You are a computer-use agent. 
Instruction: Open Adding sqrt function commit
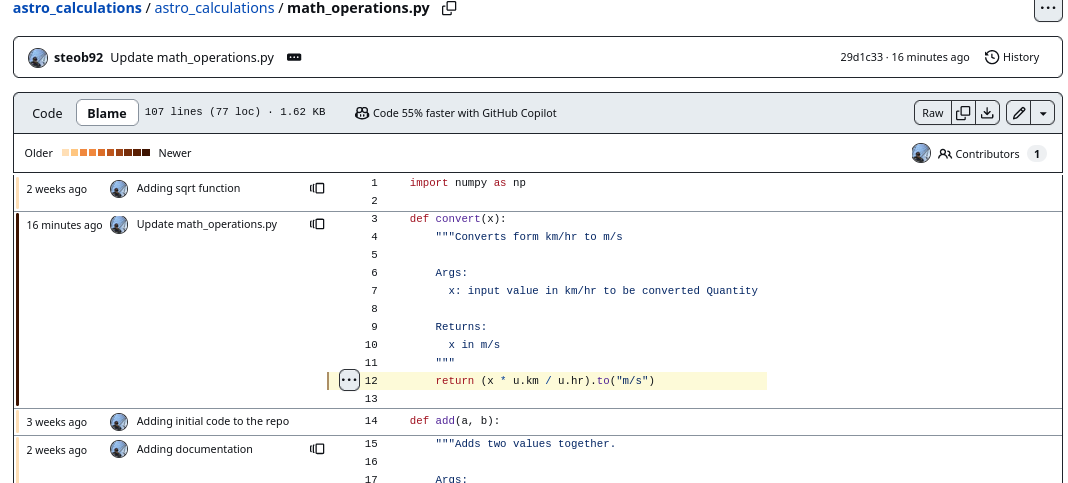click(x=188, y=188)
